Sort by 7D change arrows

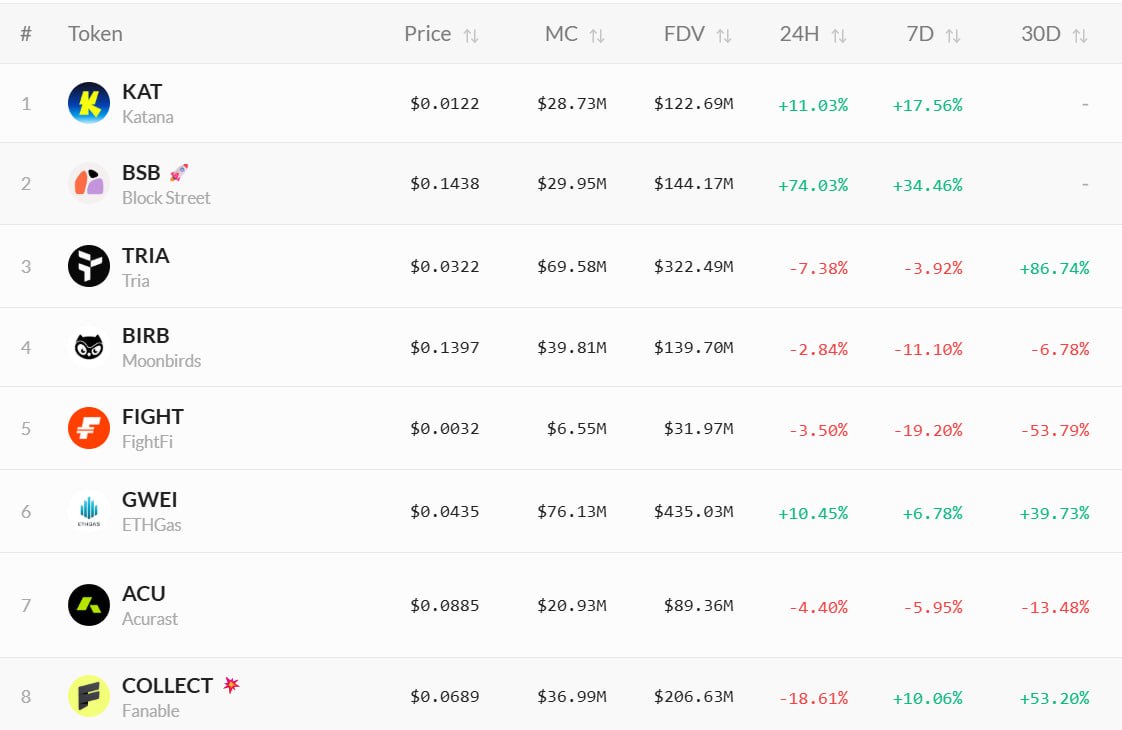(x=953, y=35)
